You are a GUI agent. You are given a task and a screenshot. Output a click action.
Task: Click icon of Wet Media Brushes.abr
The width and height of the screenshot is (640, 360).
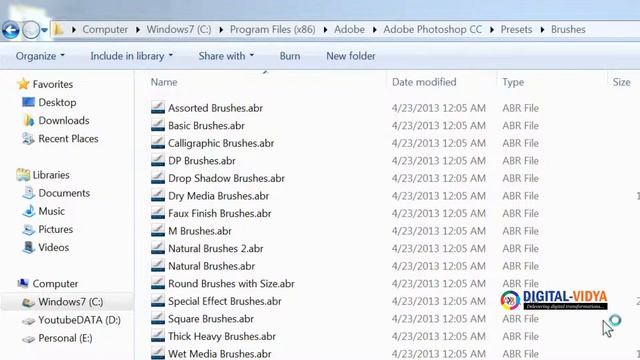tap(158, 353)
